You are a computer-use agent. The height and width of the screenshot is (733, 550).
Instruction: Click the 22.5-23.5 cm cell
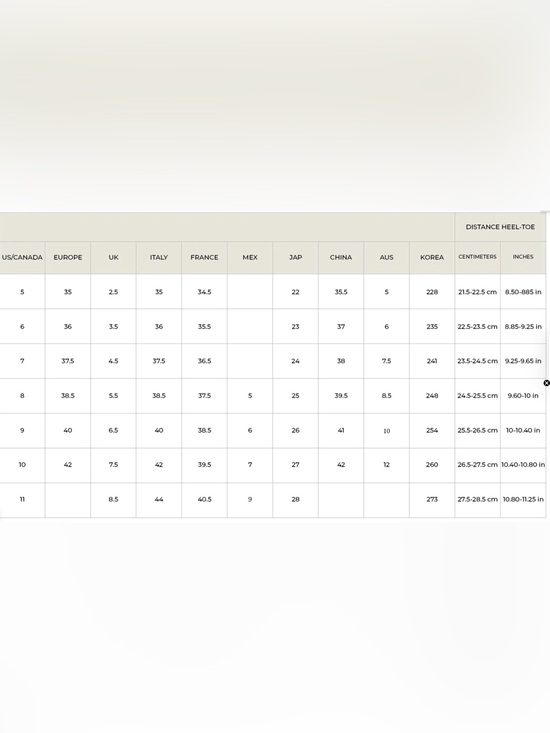[478, 326]
